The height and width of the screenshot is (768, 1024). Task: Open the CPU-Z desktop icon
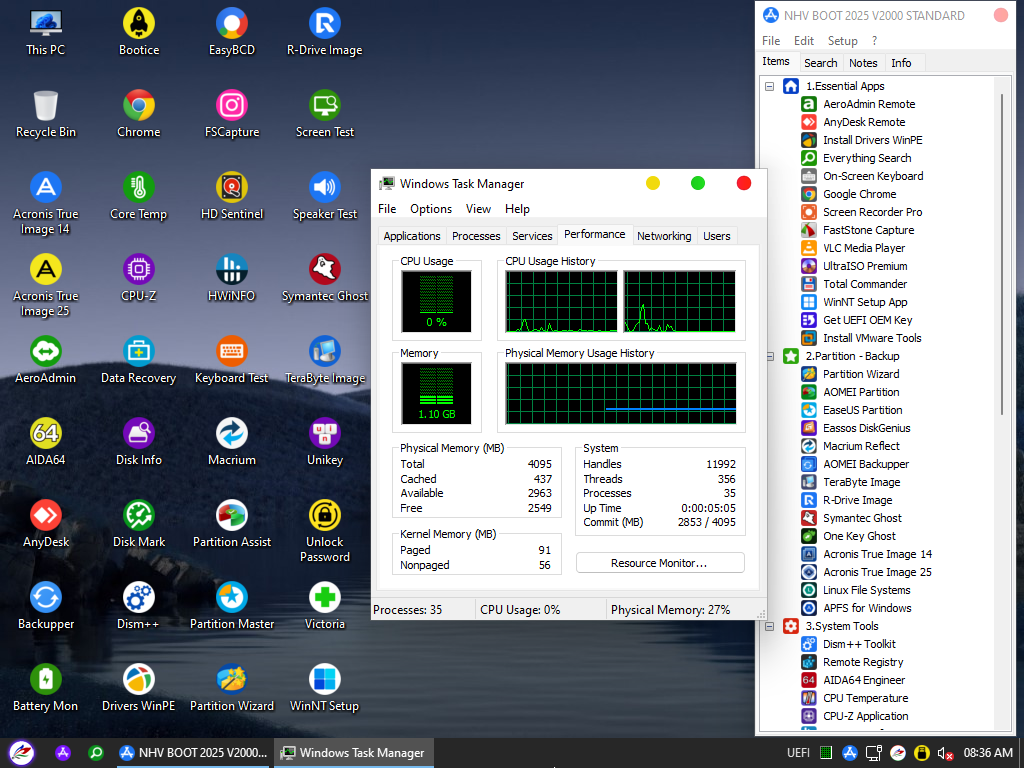(138, 270)
